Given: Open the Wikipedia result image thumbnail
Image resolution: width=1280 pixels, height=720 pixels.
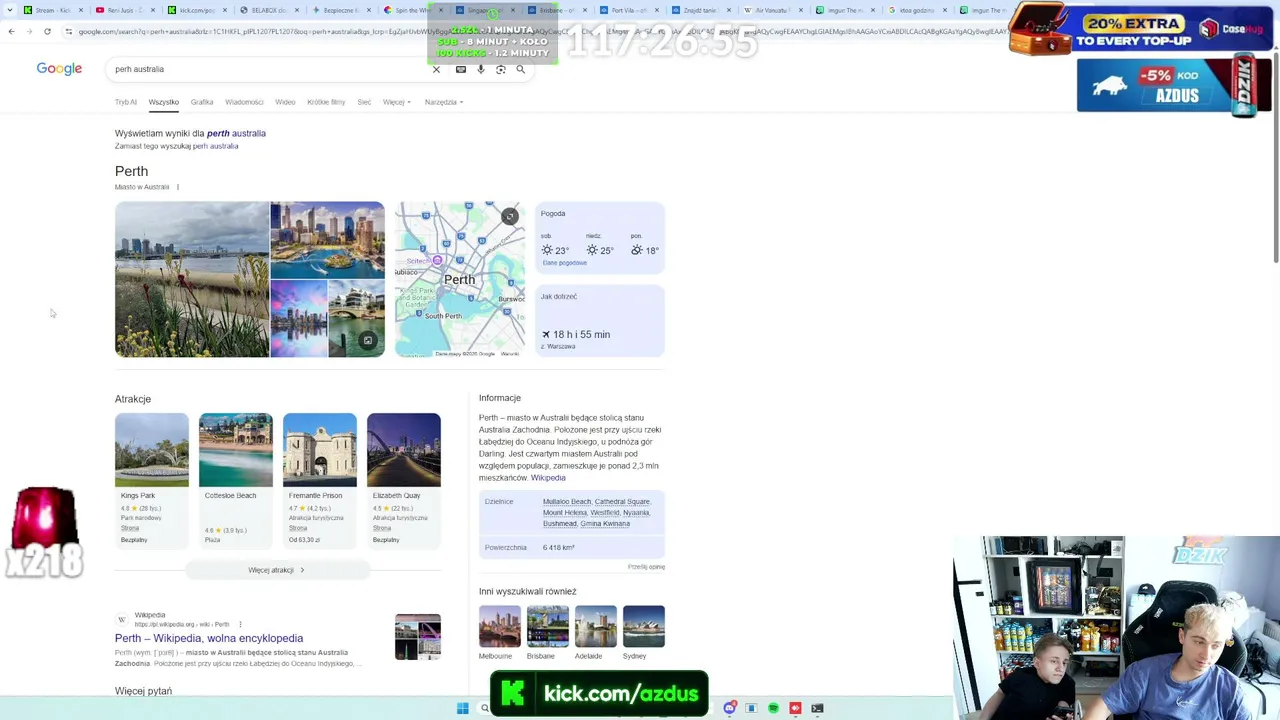Looking at the screenshot, I should (x=418, y=637).
